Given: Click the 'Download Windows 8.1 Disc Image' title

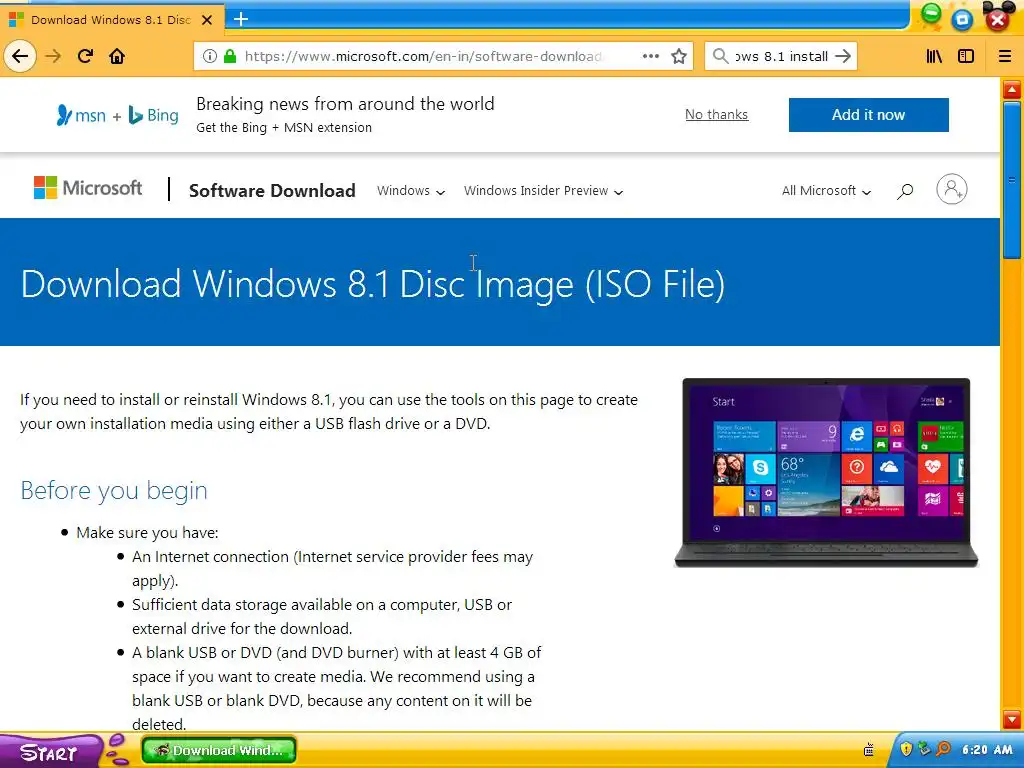Looking at the screenshot, I should (373, 285).
